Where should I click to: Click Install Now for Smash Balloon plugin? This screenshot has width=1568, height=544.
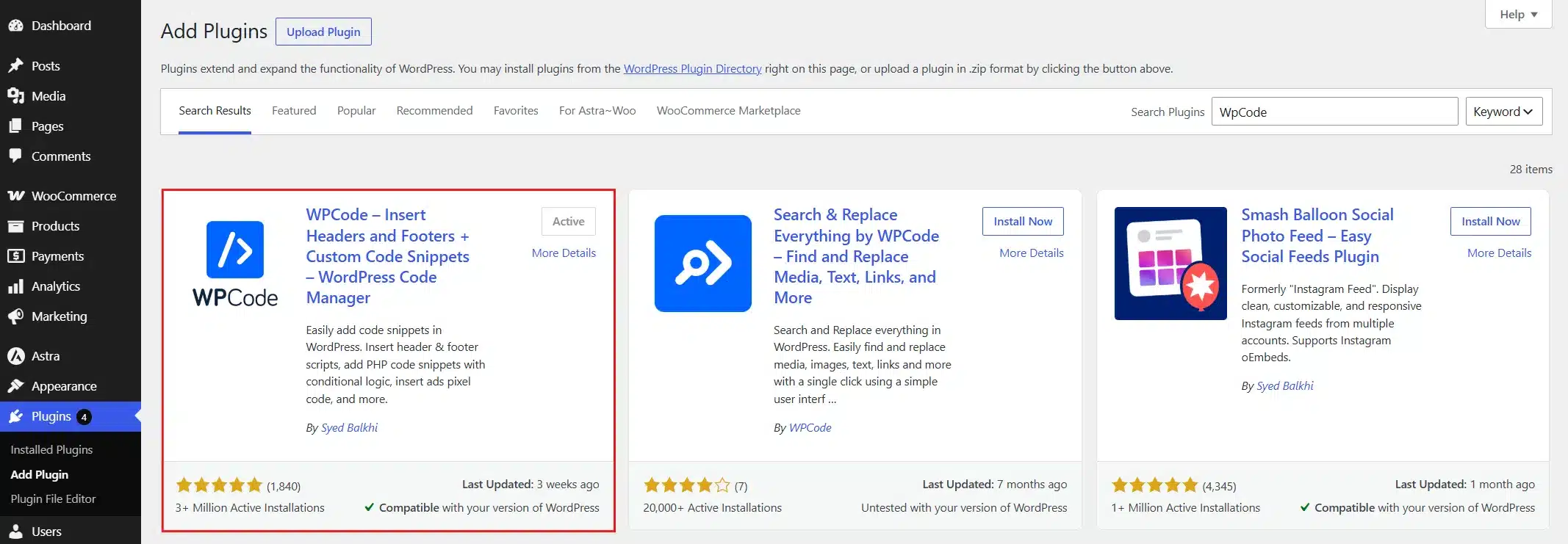pos(1491,221)
